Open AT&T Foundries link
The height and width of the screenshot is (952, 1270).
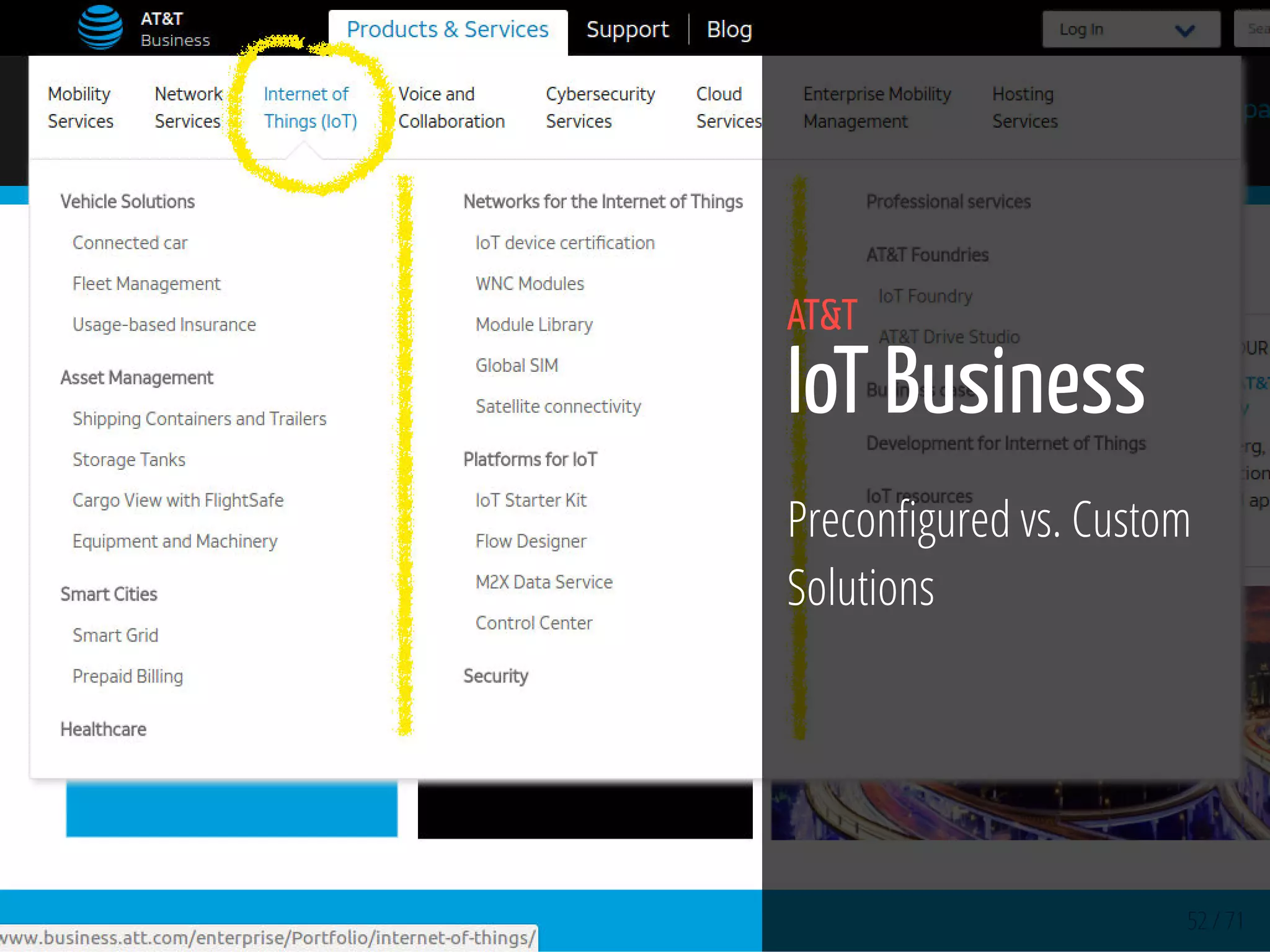click(927, 255)
